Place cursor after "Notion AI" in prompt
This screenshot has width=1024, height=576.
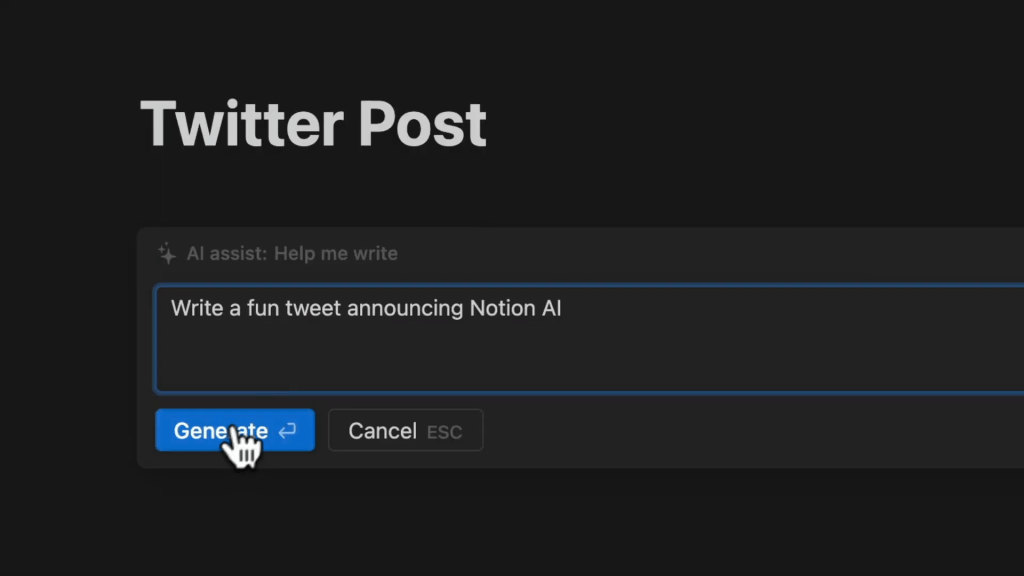563,308
